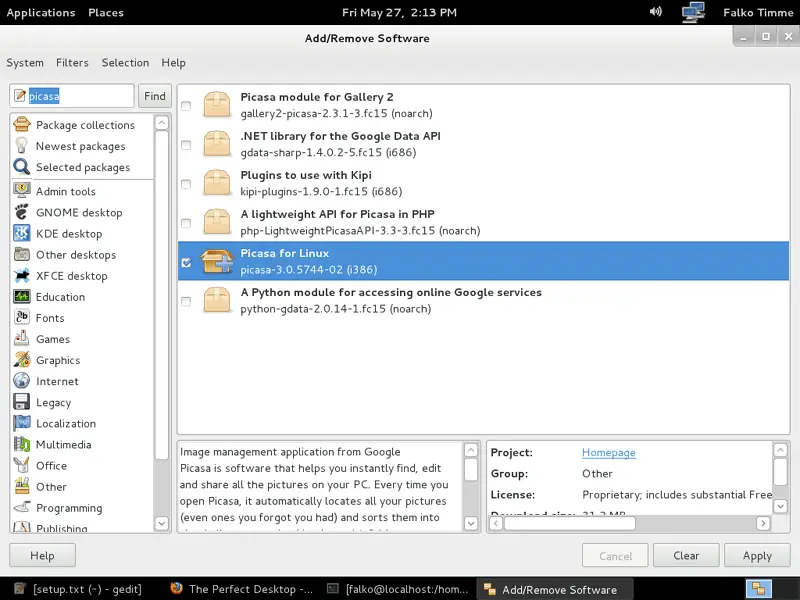Image resolution: width=800 pixels, height=600 pixels.
Task: Open the project Homepage link
Action: pyautogui.click(x=609, y=453)
